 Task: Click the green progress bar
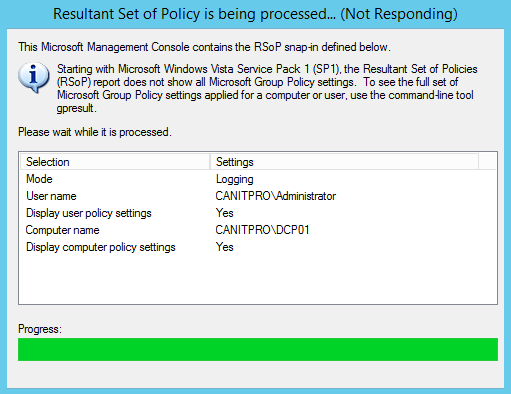coord(258,349)
